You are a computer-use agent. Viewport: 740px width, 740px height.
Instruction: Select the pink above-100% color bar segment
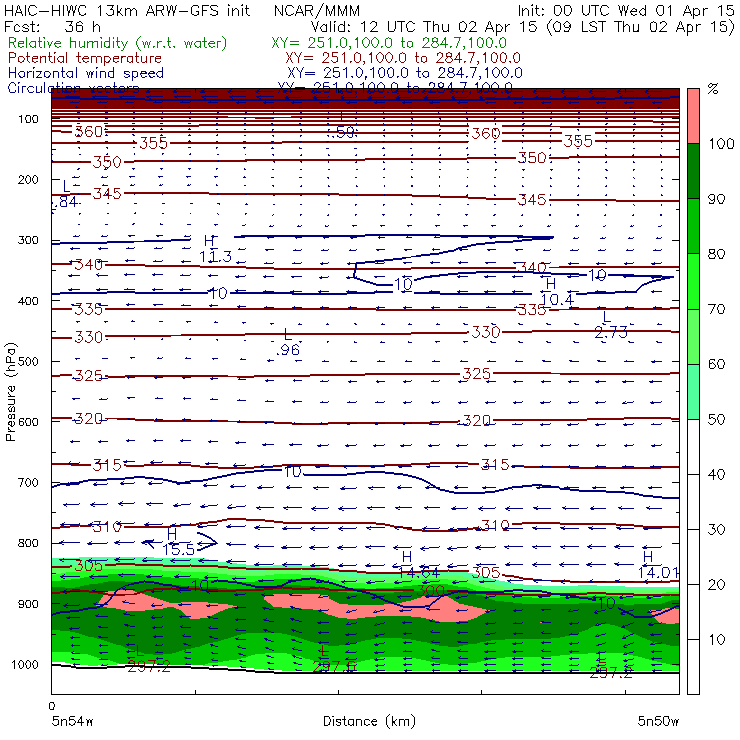[693, 116]
